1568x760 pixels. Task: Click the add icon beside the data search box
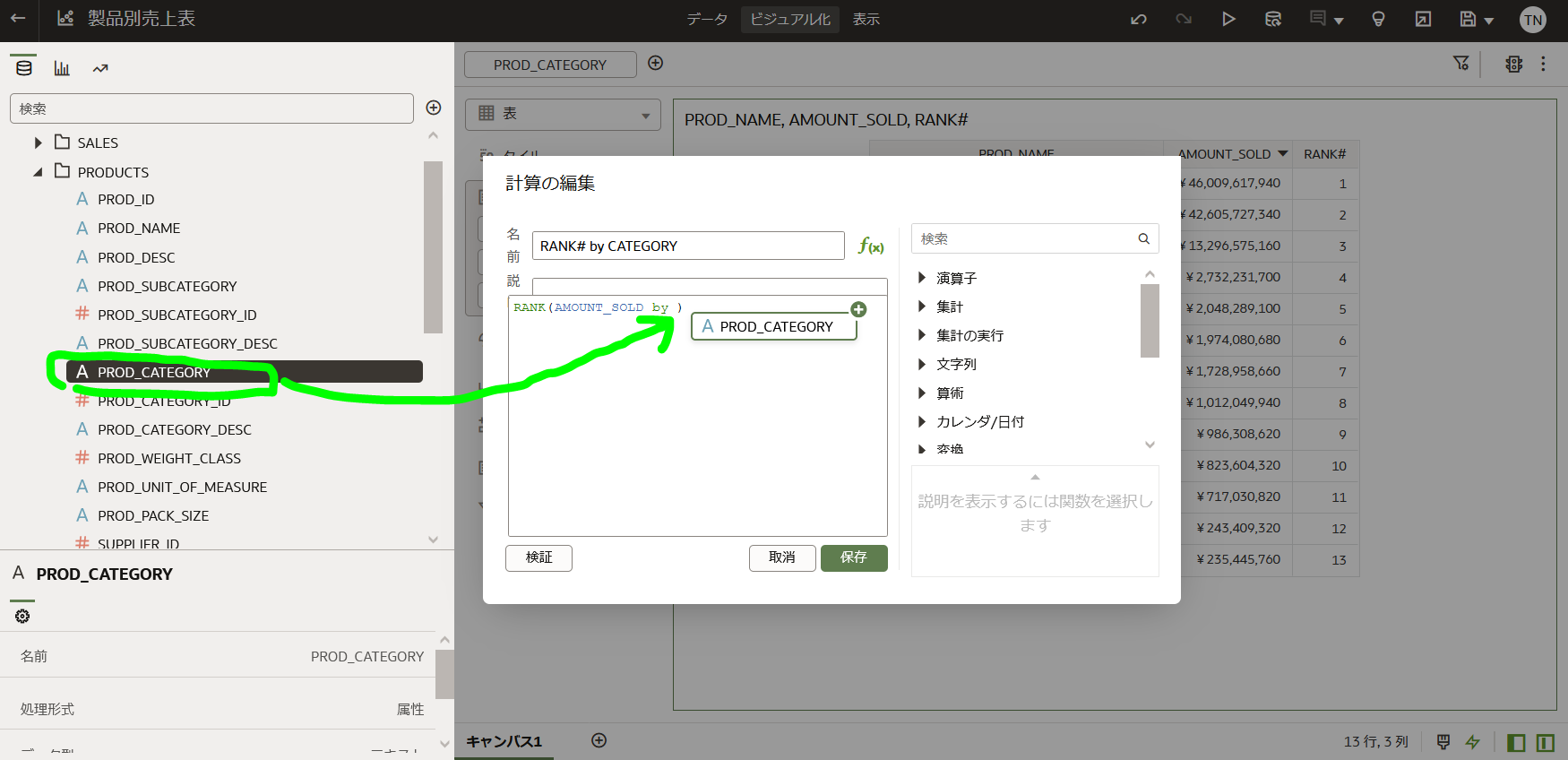pos(434,108)
